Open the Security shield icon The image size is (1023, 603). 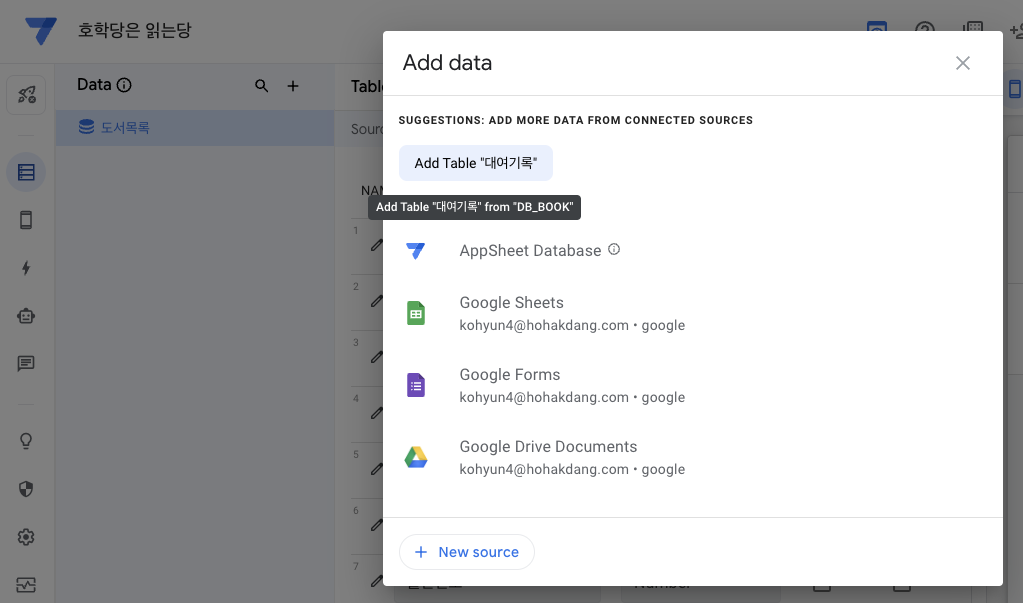click(x=26, y=489)
